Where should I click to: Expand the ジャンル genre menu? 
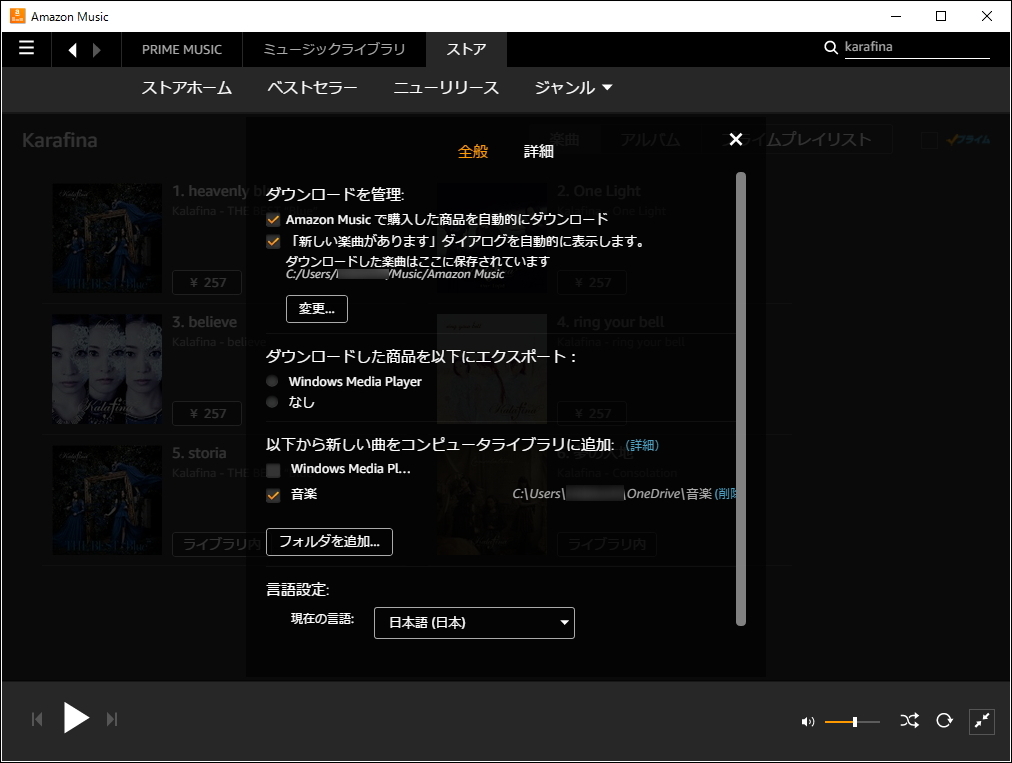coord(572,88)
